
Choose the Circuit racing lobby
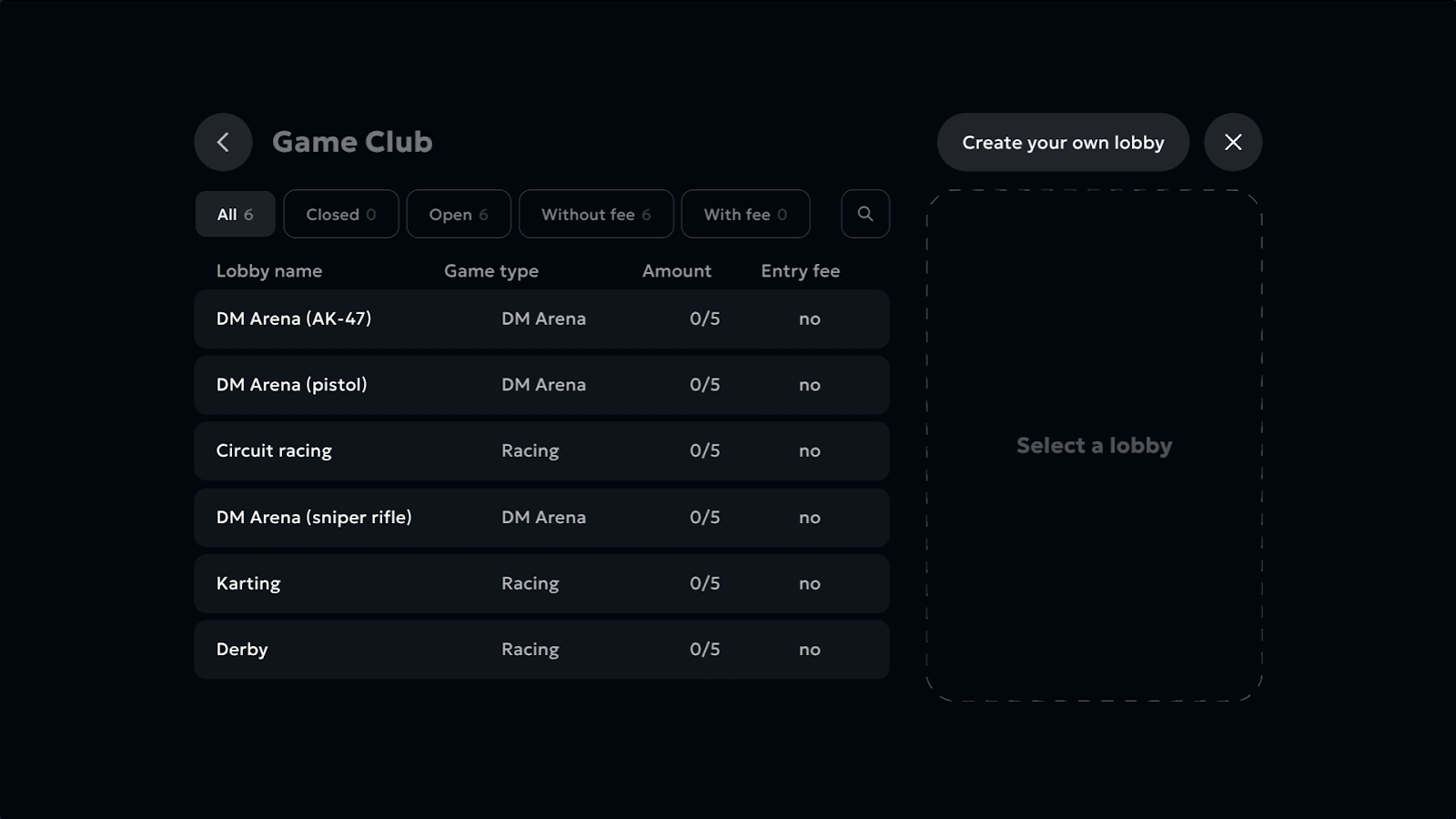coord(541,450)
